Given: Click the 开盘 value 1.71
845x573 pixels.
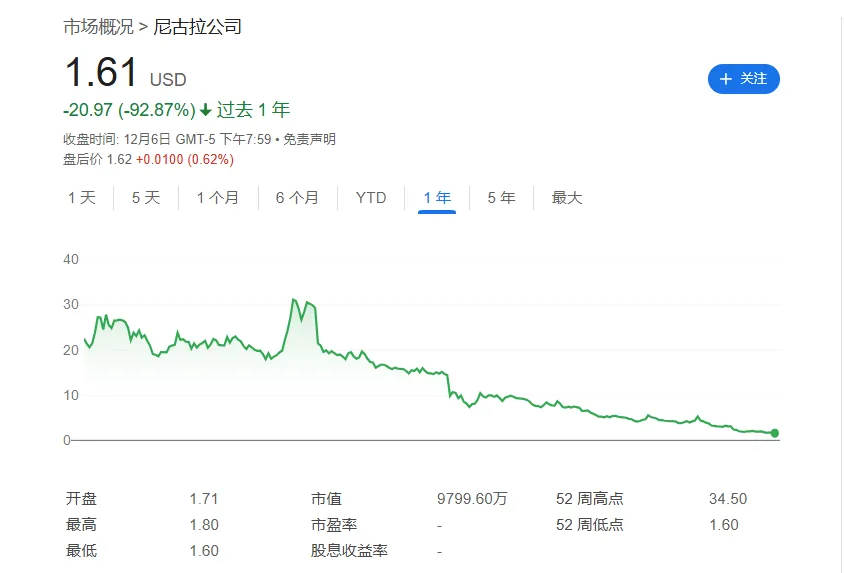Looking at the screenshot, I should [x=204, y=499].
